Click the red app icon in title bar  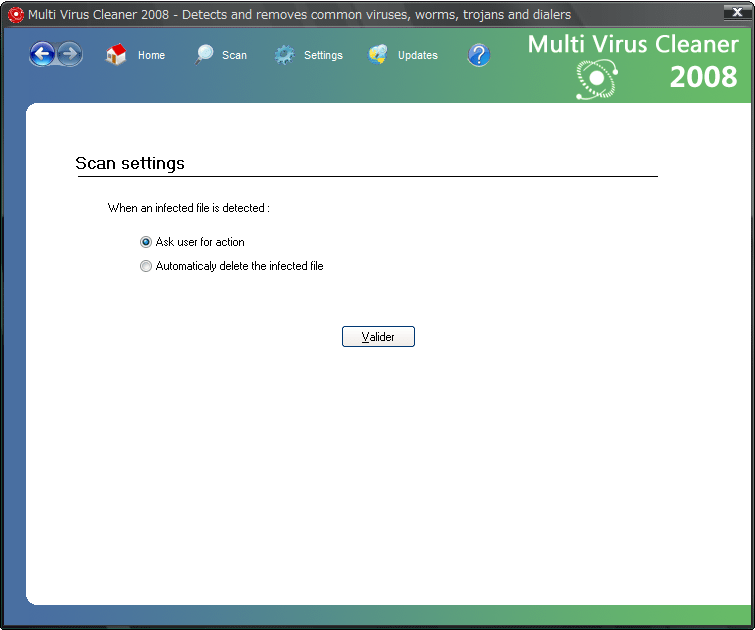click(x=15, y=15)
